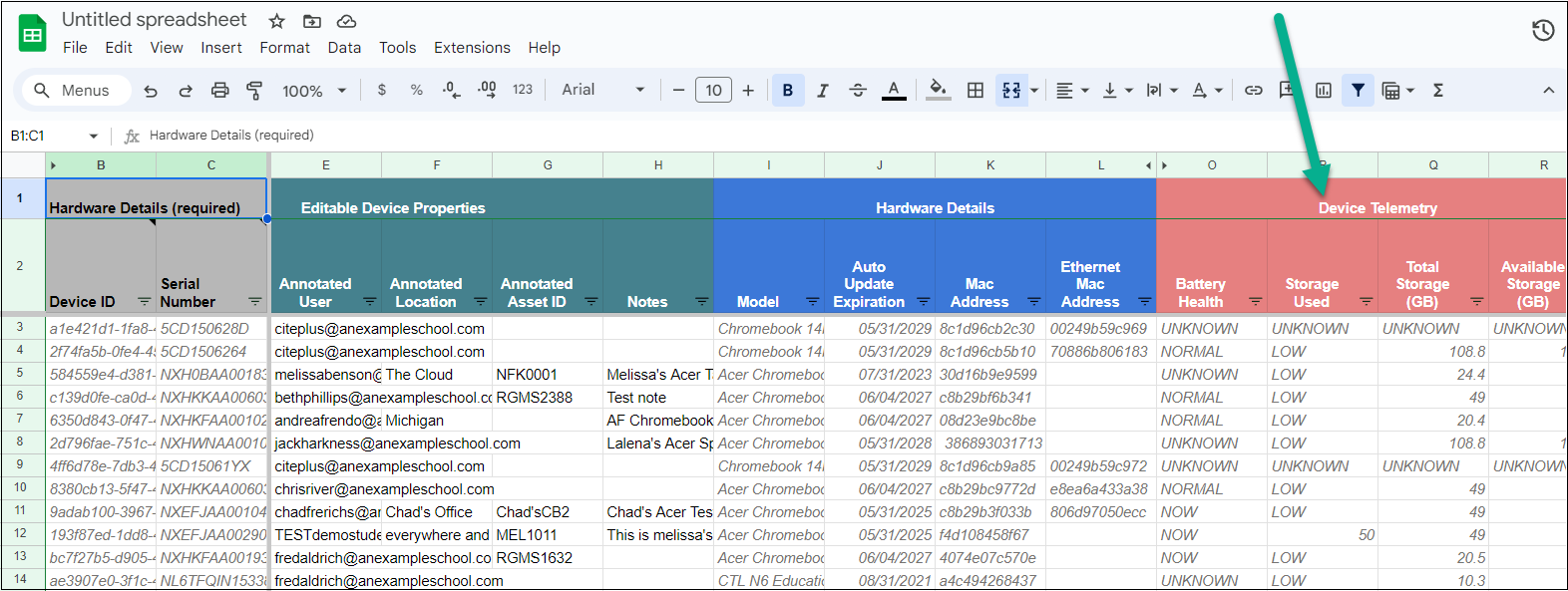Open the File menu
This screenshot has width=1568, height=591.
pos(75,47)
